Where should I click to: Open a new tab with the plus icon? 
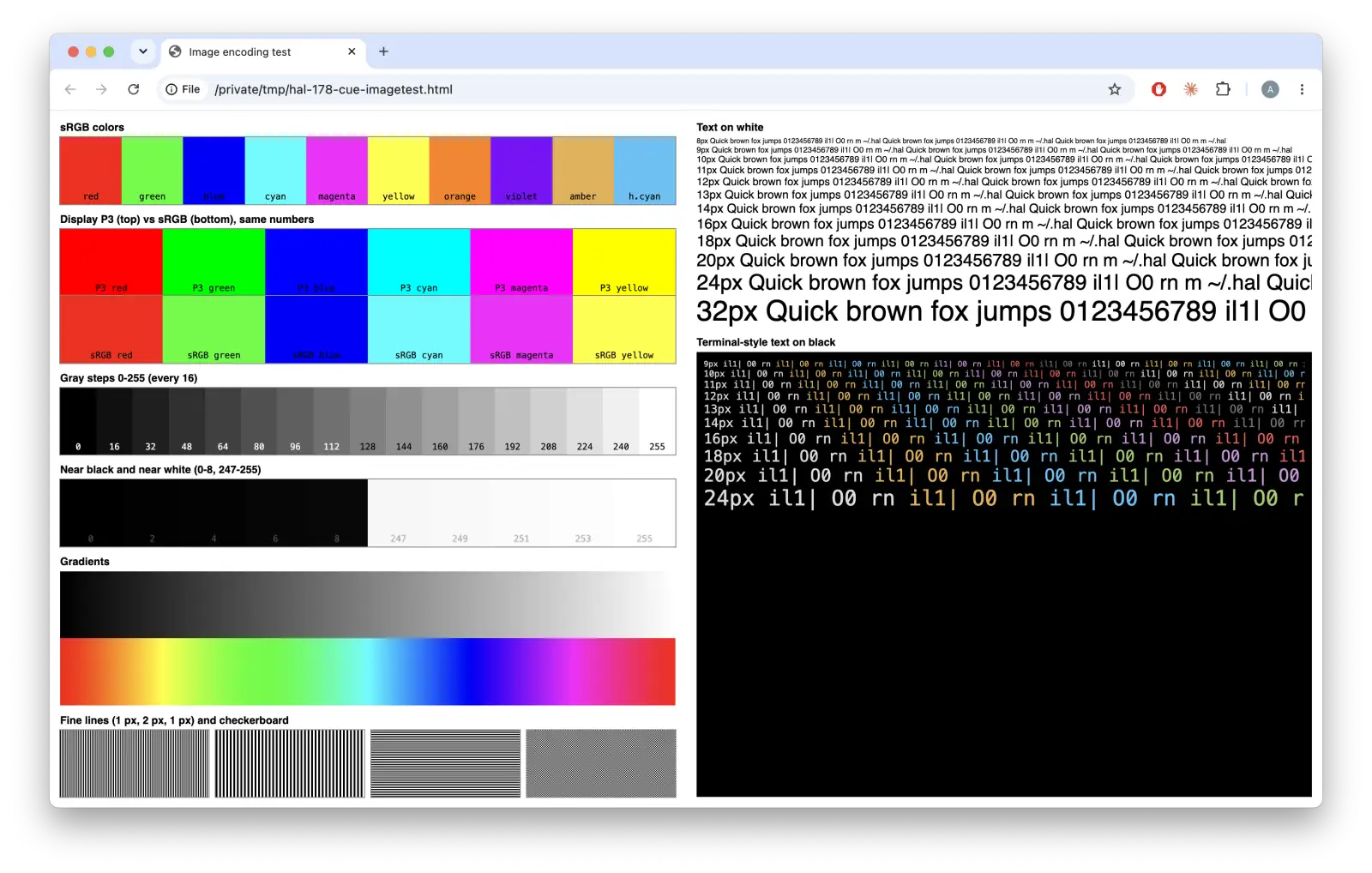tap(383, 51)
